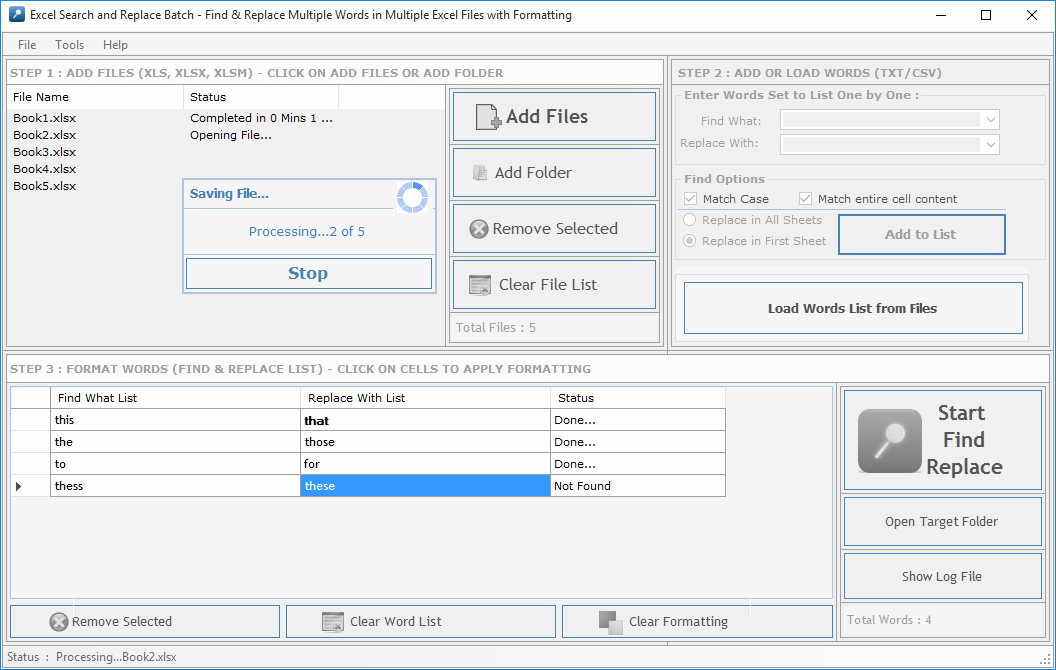
Task: Click the Add Folder icon
Action: [480, 173]
